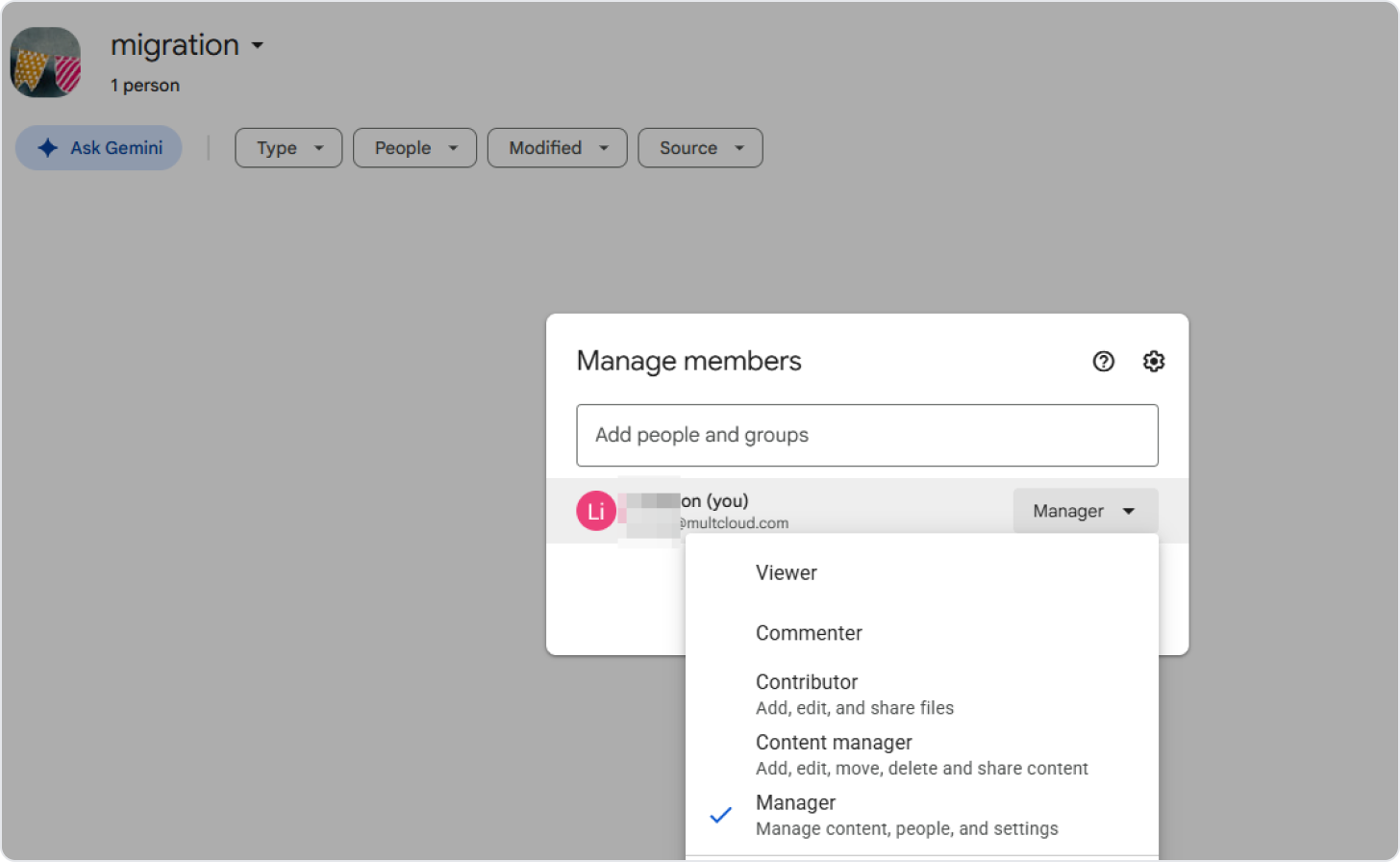This screenshot has width=1400, height=862.
Task: Open the People filter dropdown
Action: click(x=414, y=148)
